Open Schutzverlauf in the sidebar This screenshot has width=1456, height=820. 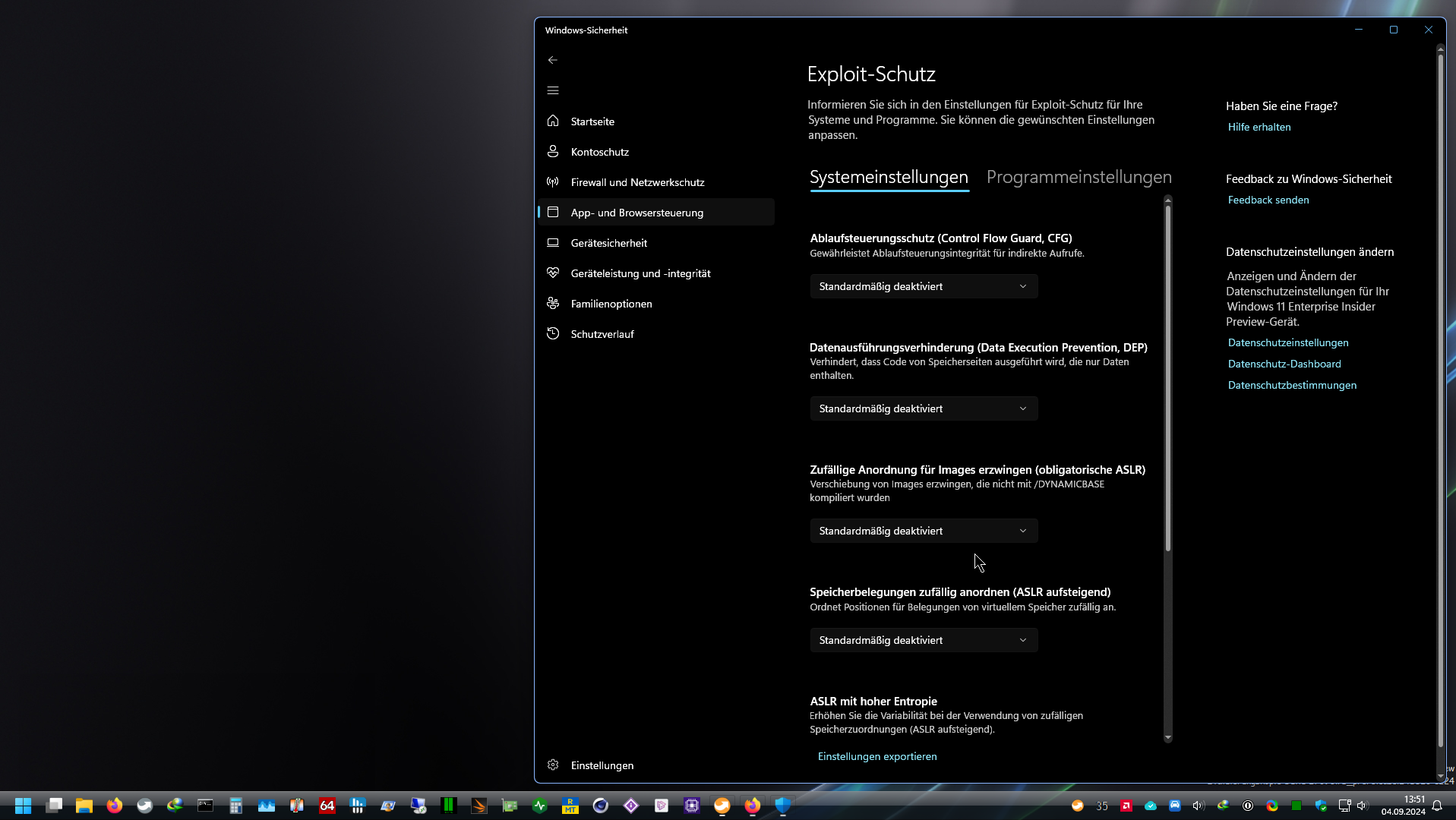[656, 334]
